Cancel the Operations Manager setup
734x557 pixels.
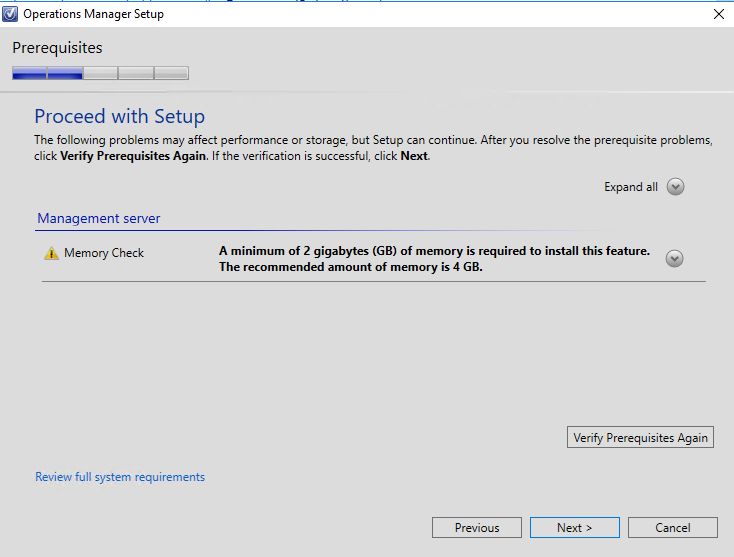pos(672,528)
